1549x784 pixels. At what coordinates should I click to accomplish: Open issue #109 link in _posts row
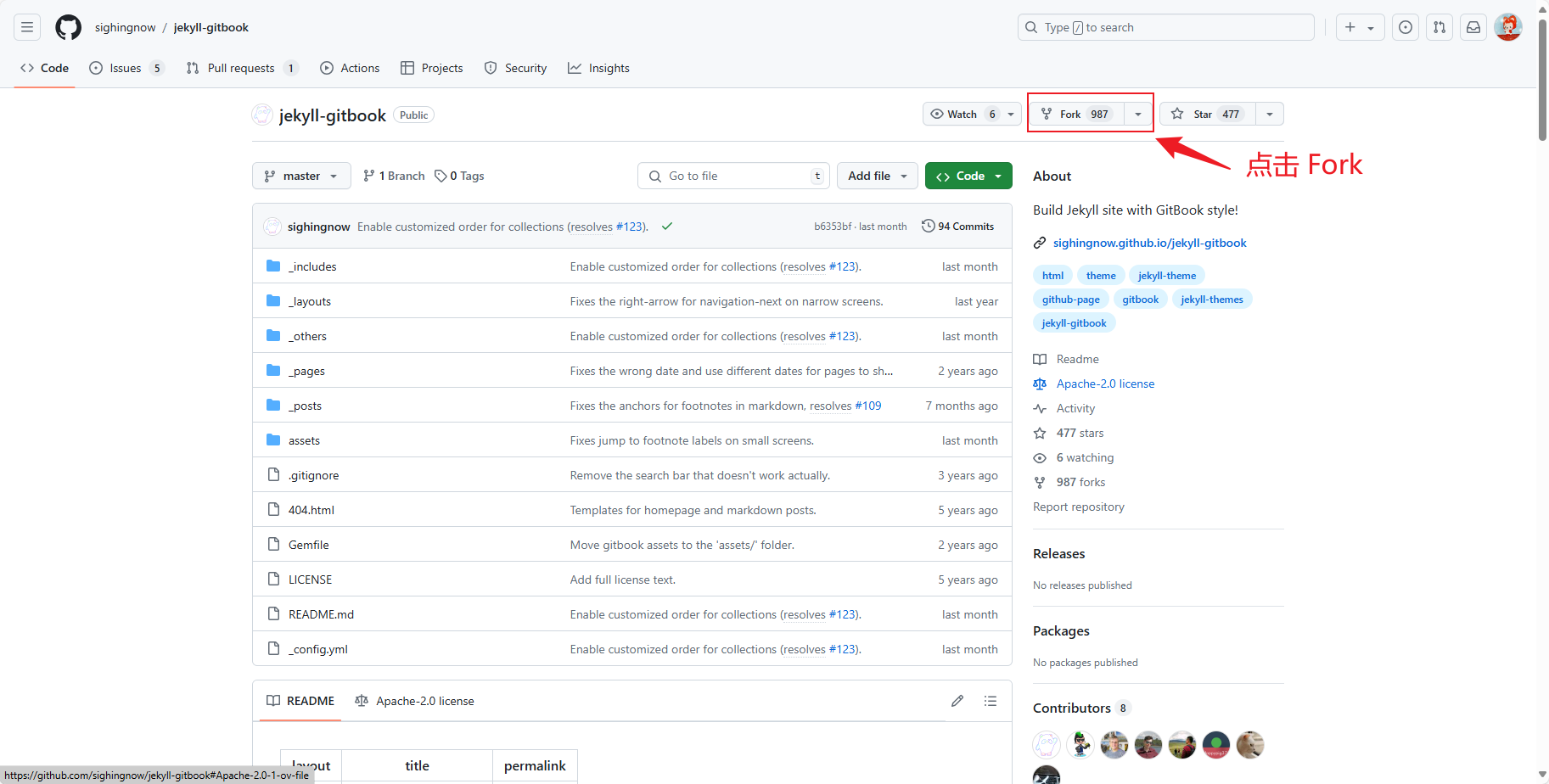pos(868,406)
